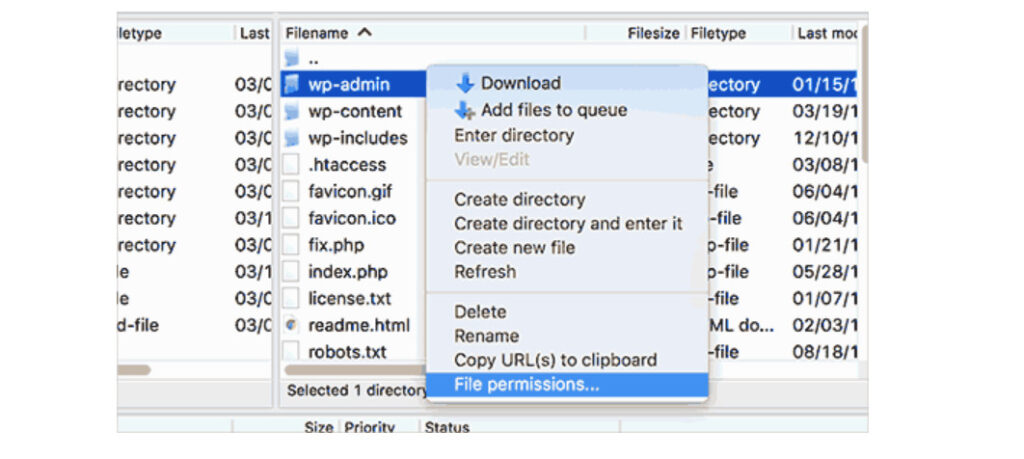Click the 'd-file' entry in local pane
The image size is (1024, 459).
pos(138,324)
